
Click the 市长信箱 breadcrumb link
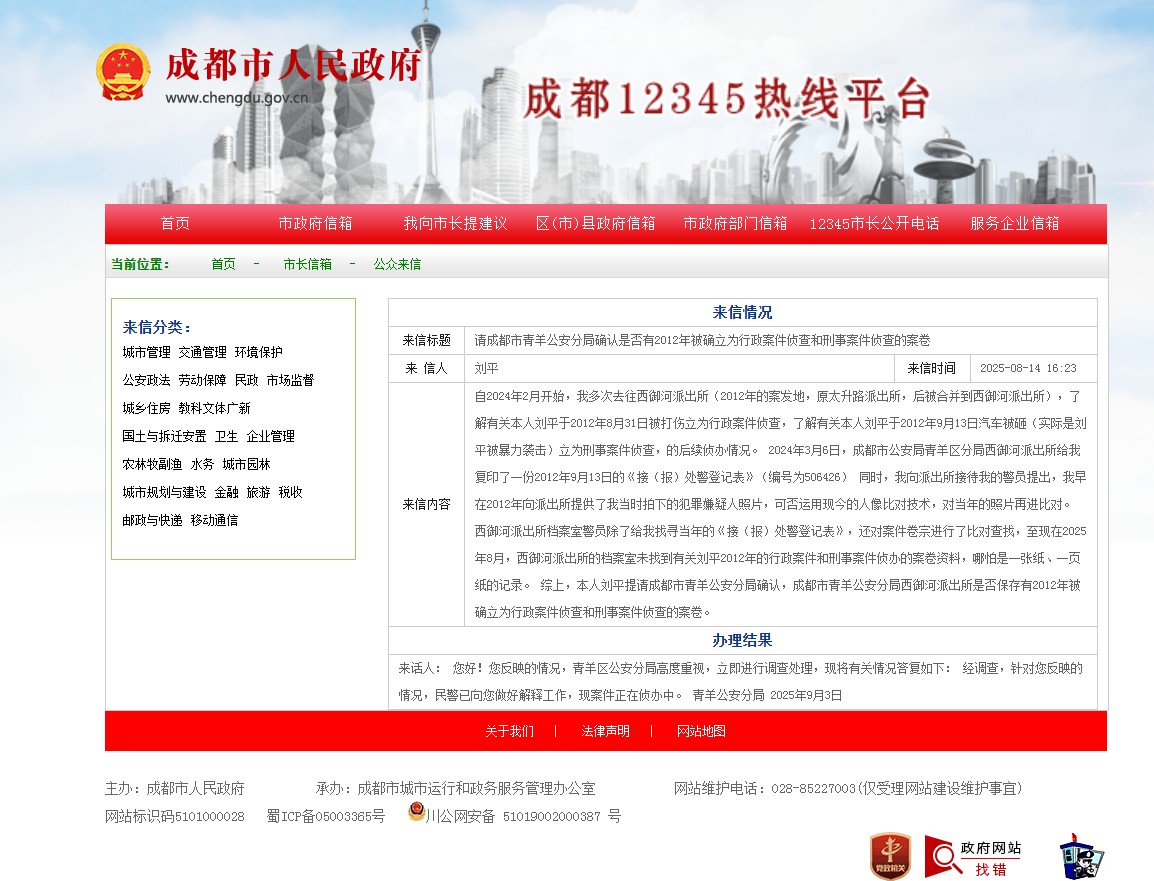pos(307,265)
